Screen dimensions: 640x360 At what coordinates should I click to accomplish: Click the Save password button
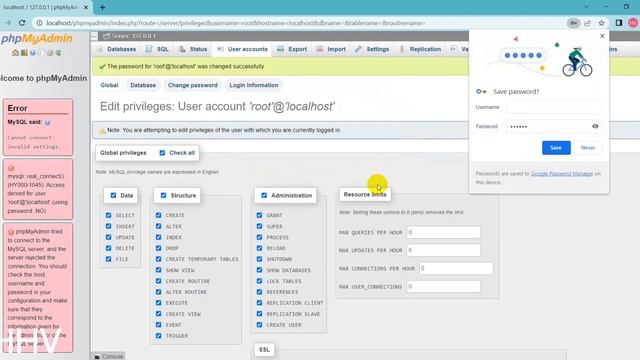click(x=556, y=148)
